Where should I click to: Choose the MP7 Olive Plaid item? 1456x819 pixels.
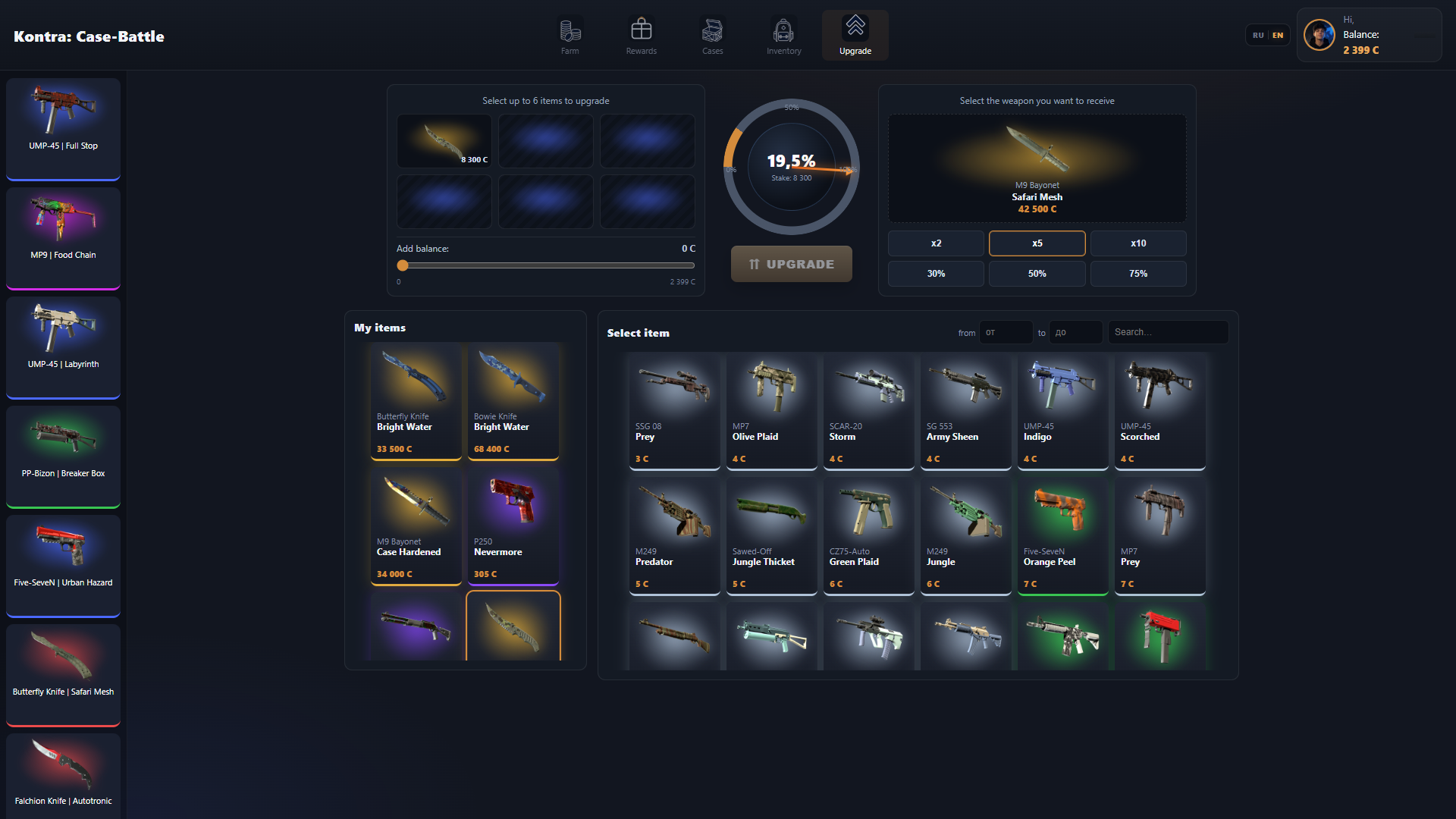(772, 412)
